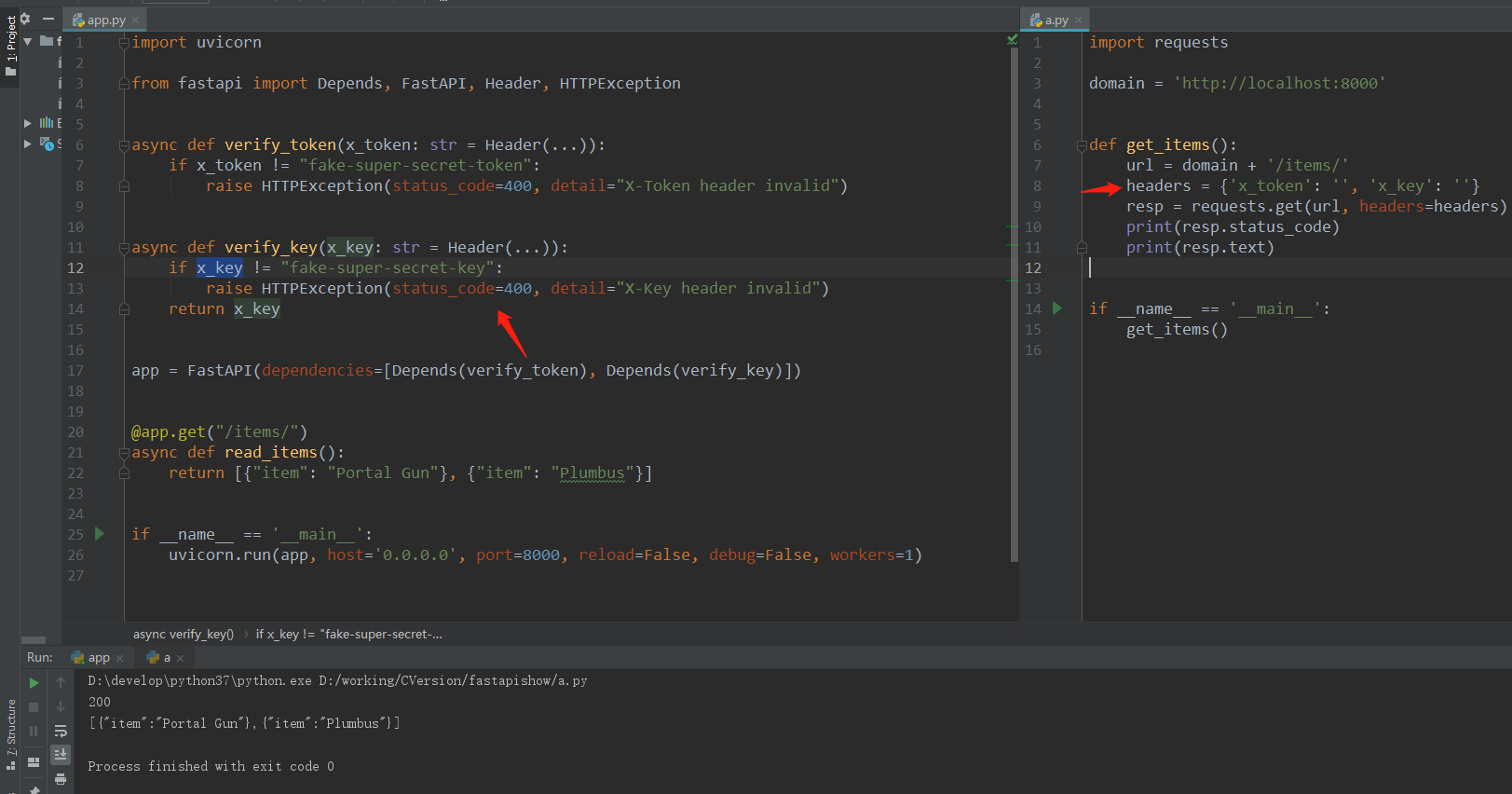Print the Run console output
Screen dimensions: 1512x794
point(61,778)
